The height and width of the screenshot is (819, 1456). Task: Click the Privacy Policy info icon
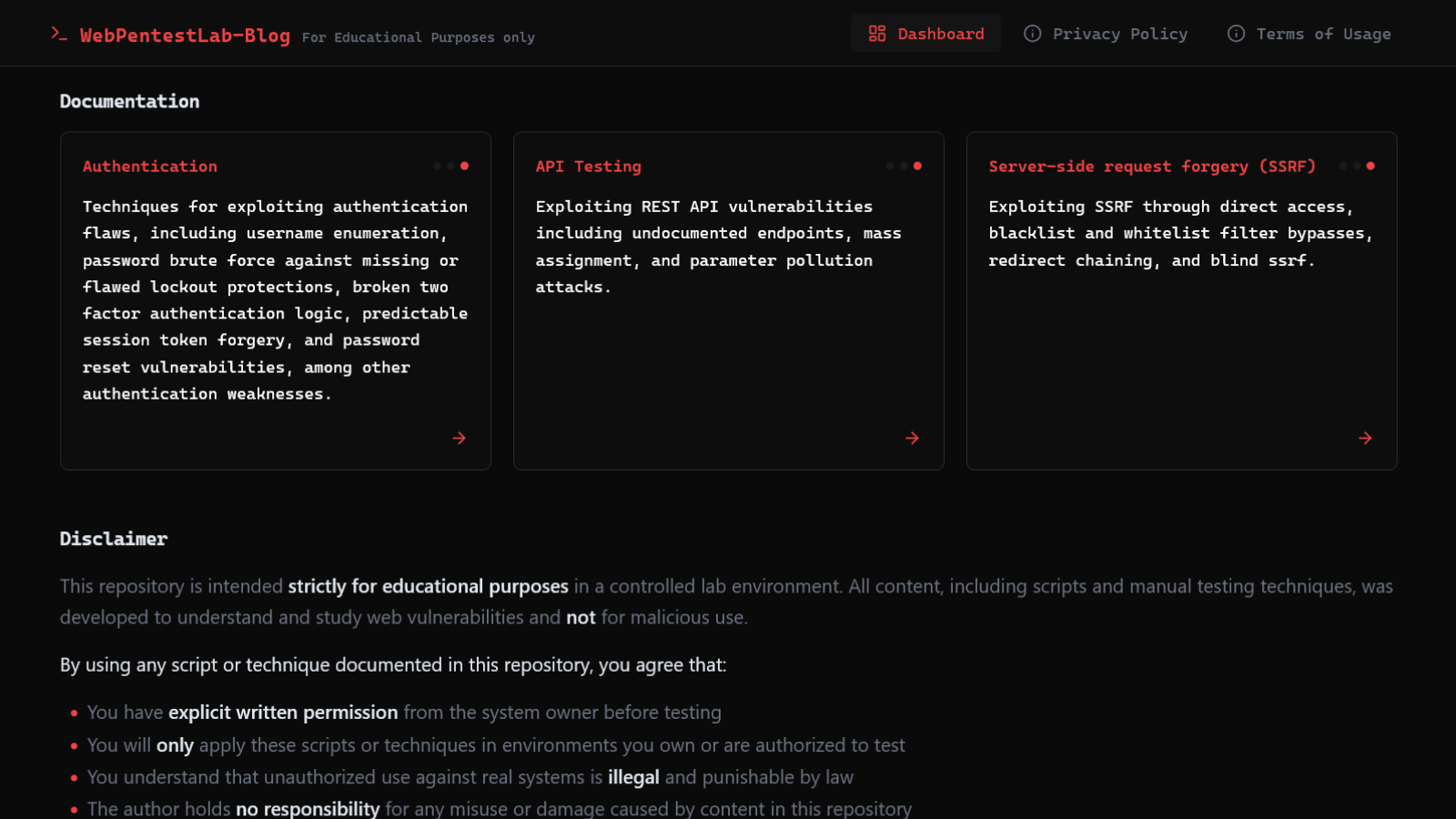(x=1032, y=34)
